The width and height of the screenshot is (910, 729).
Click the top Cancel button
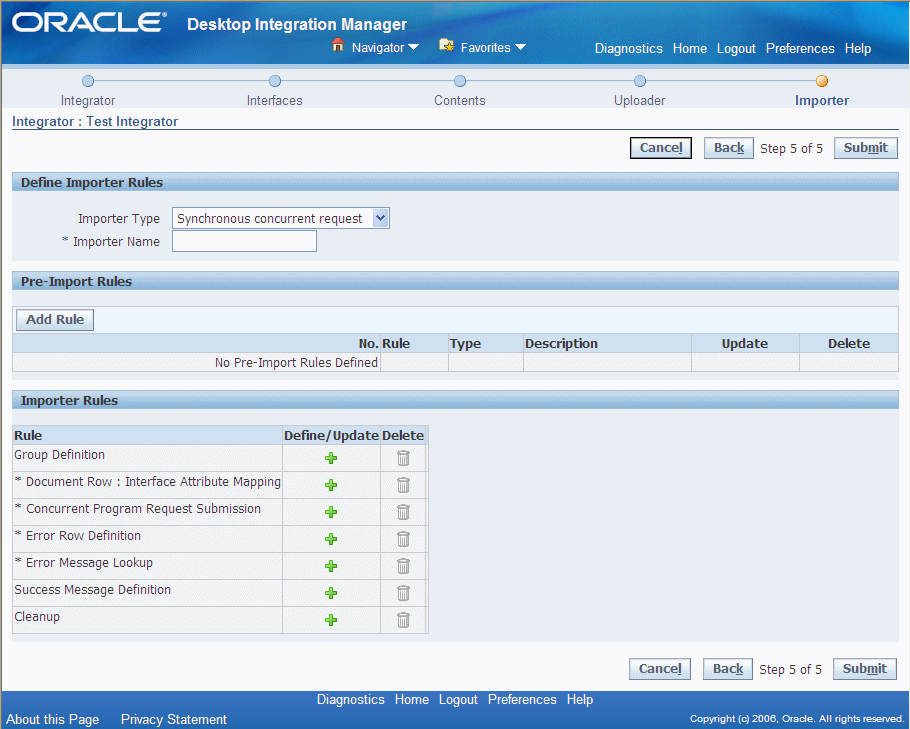[x=661, y=148]
